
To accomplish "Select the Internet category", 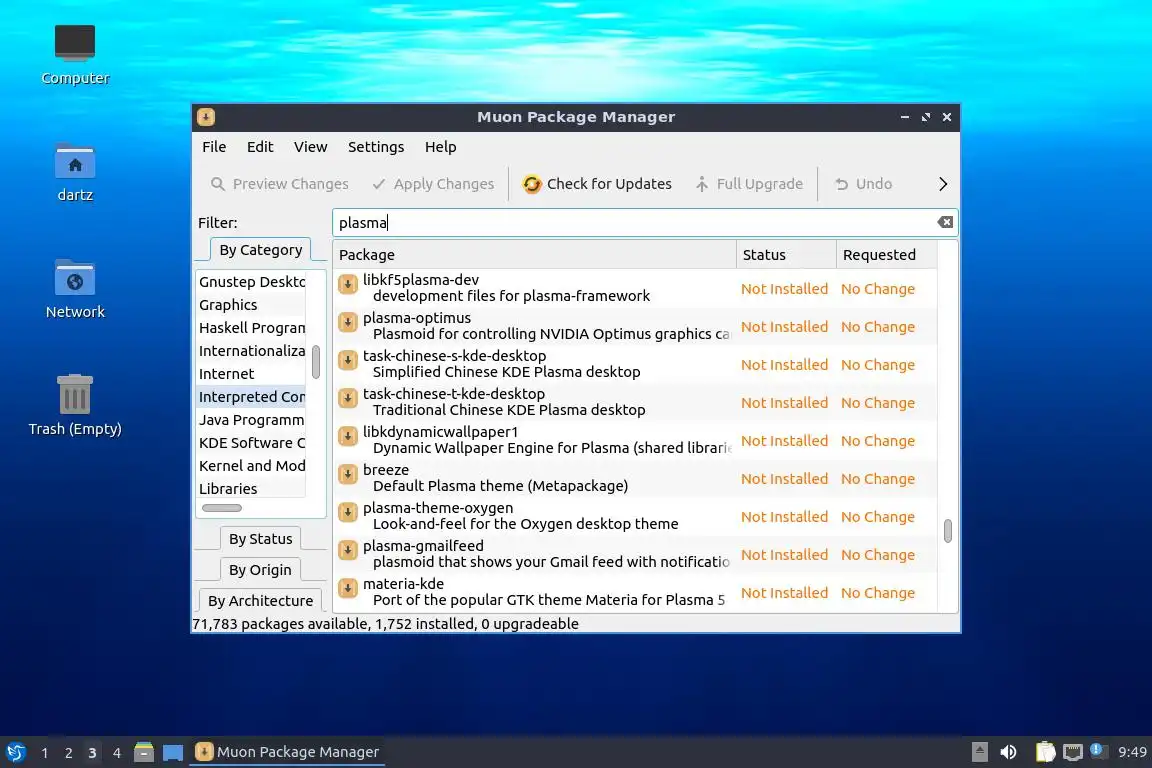I will point(251,374).
